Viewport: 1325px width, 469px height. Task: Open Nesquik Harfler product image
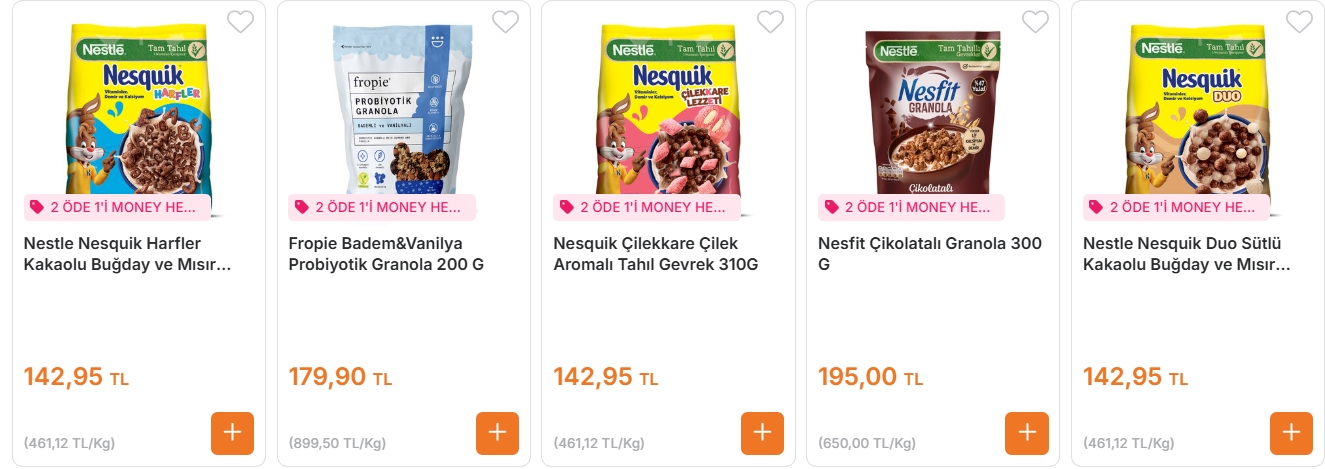tap(140, 110)
